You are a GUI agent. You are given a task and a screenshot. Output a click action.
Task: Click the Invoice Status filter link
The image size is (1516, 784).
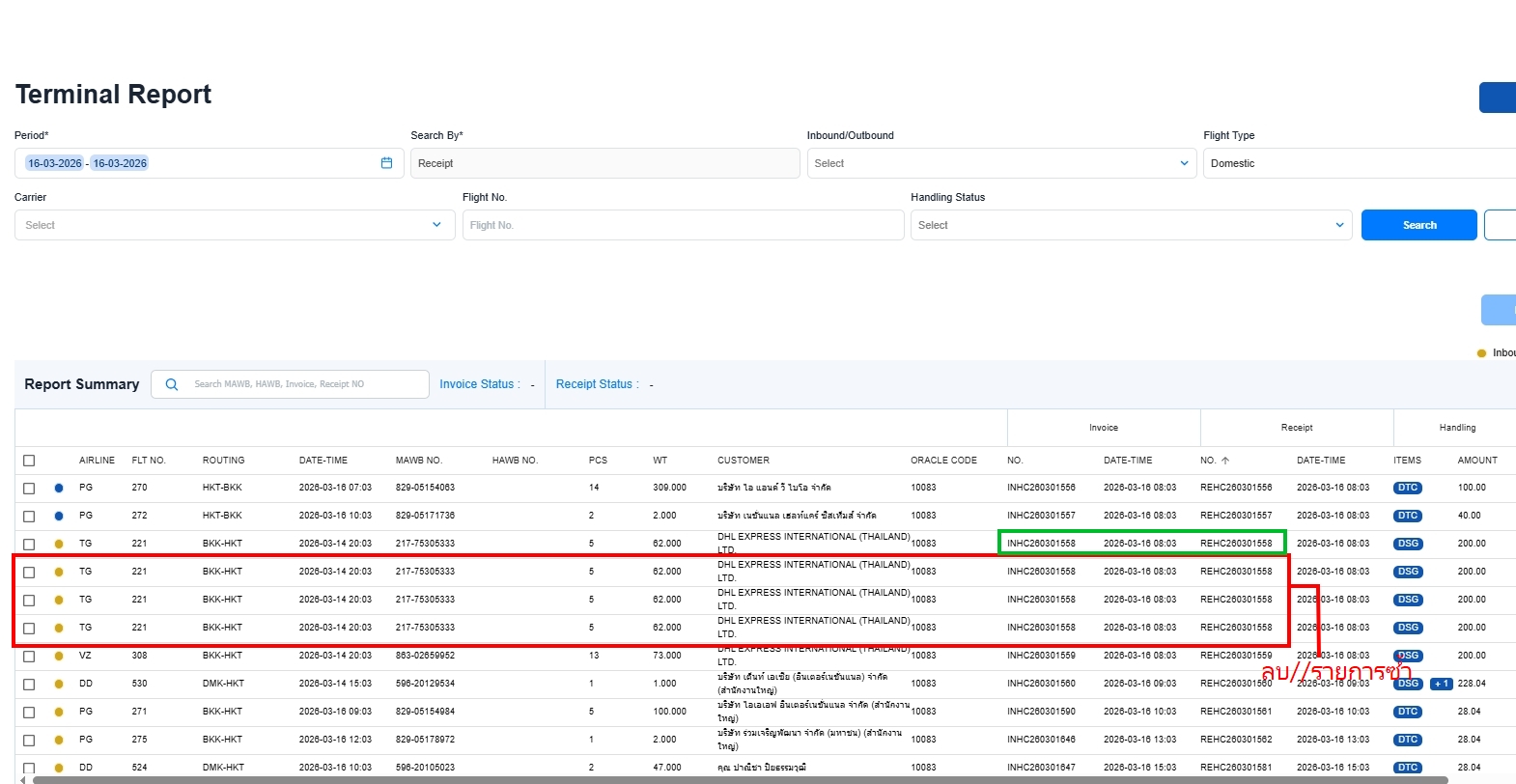479,384
